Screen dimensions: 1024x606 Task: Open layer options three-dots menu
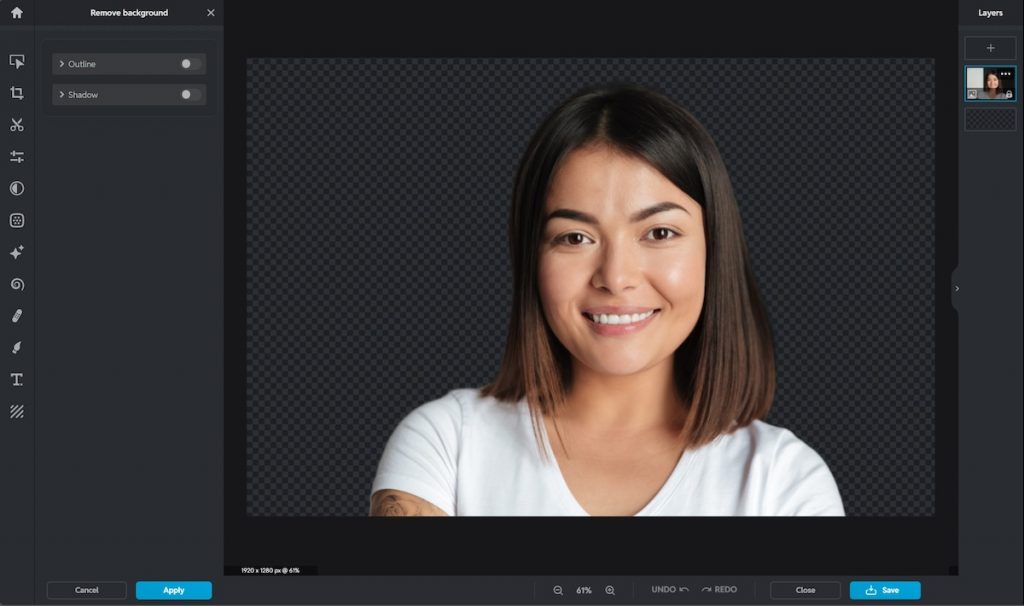pos(1006,73)
